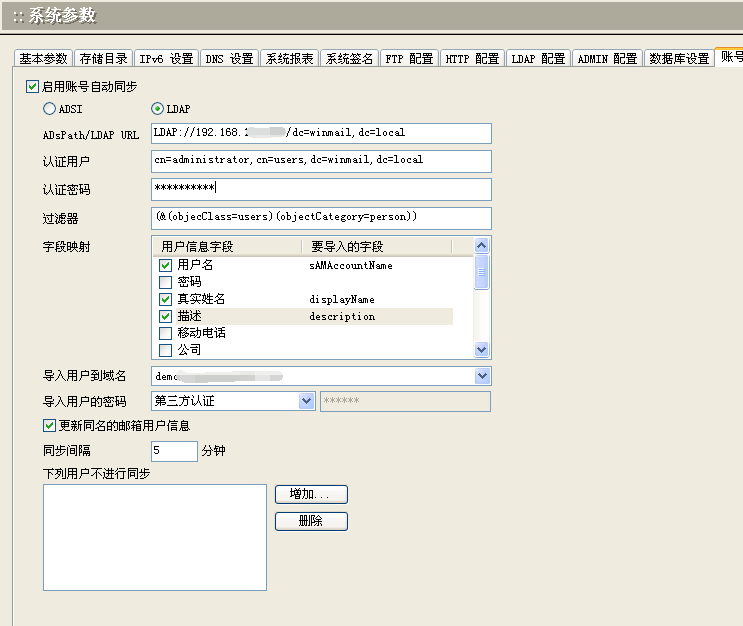Screen dimensions: 743x626
Task: Focus the 同步间隔 minutes input box
Action: (174, 451)
